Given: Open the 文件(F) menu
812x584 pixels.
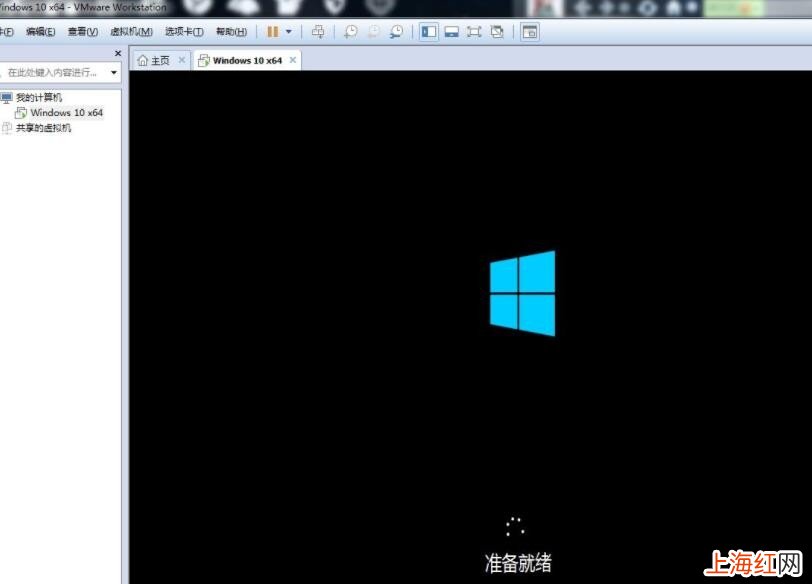Looking at the screenshot, I should point(6,32).
